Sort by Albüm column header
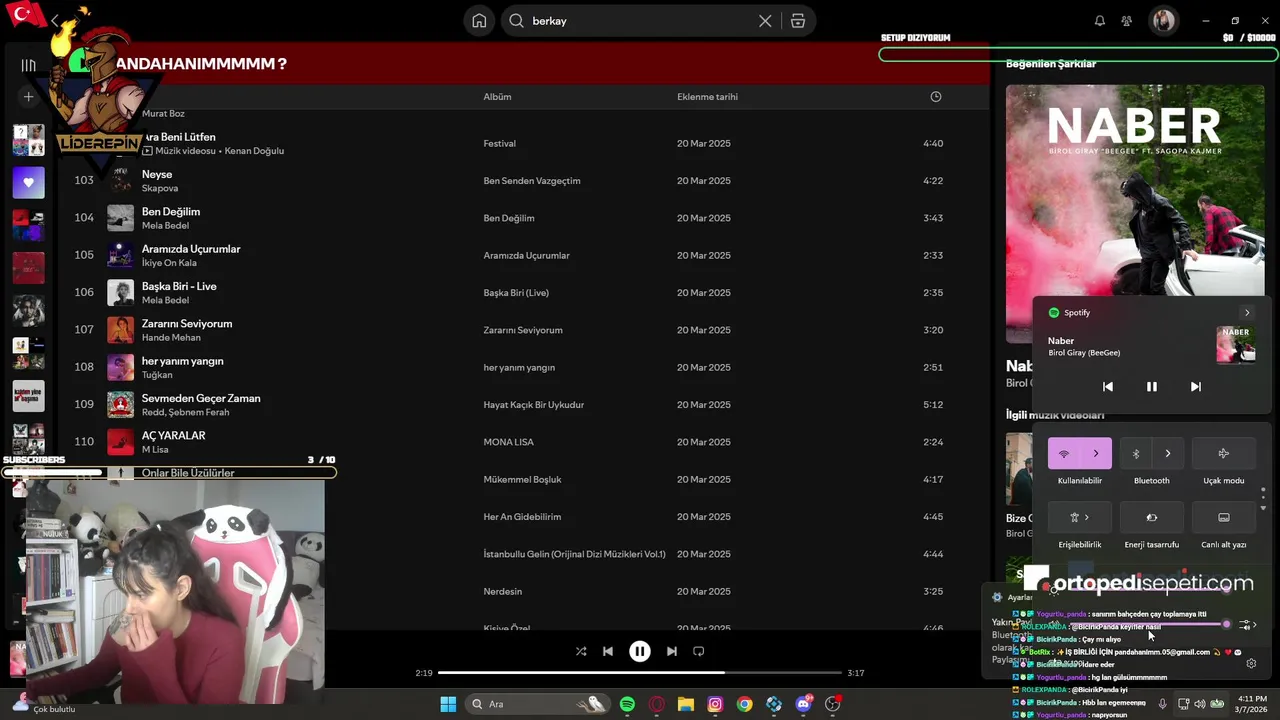 pyautogui.click(x=497, y=97)
